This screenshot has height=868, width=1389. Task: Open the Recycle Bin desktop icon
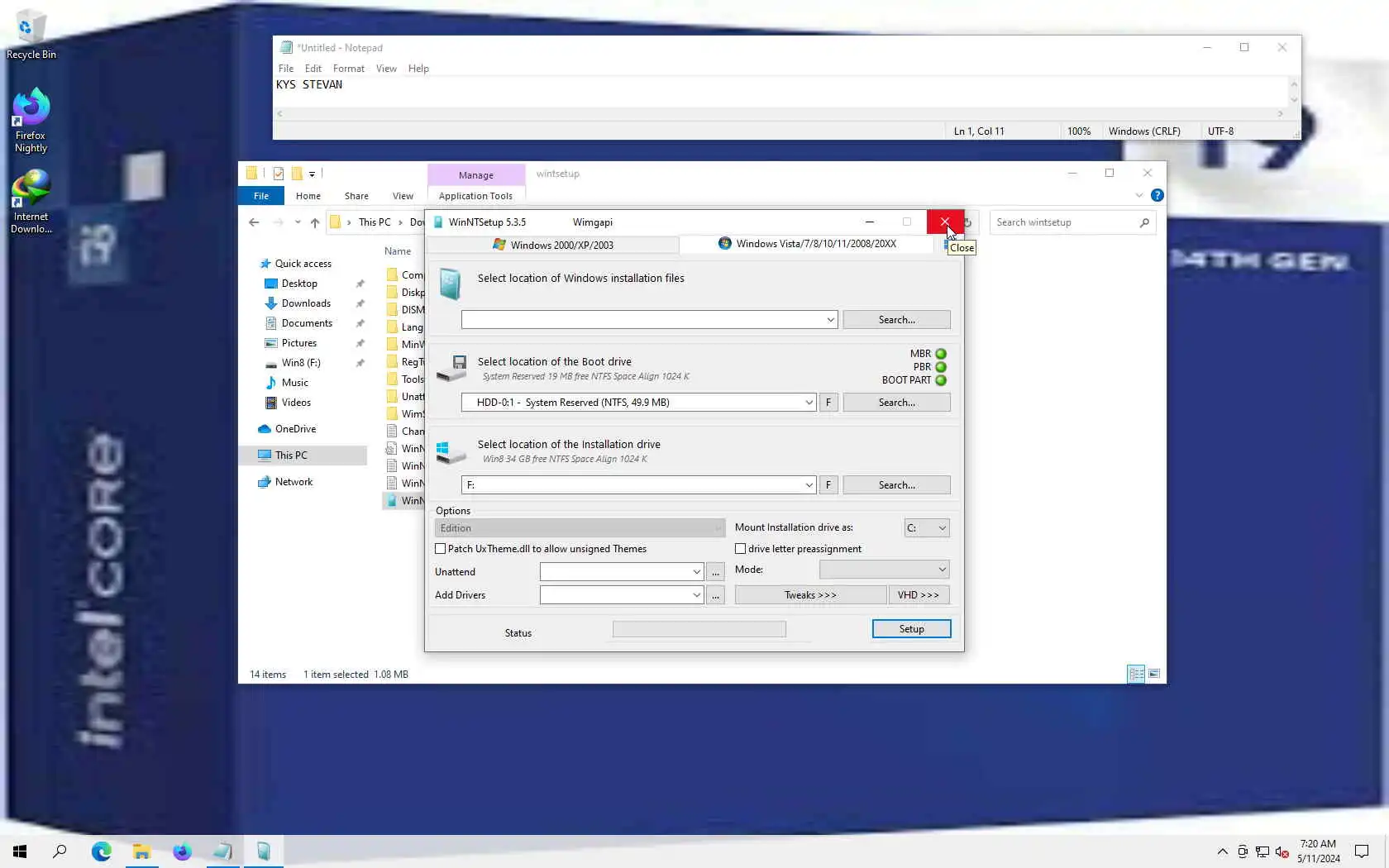[x=31, y=35]
